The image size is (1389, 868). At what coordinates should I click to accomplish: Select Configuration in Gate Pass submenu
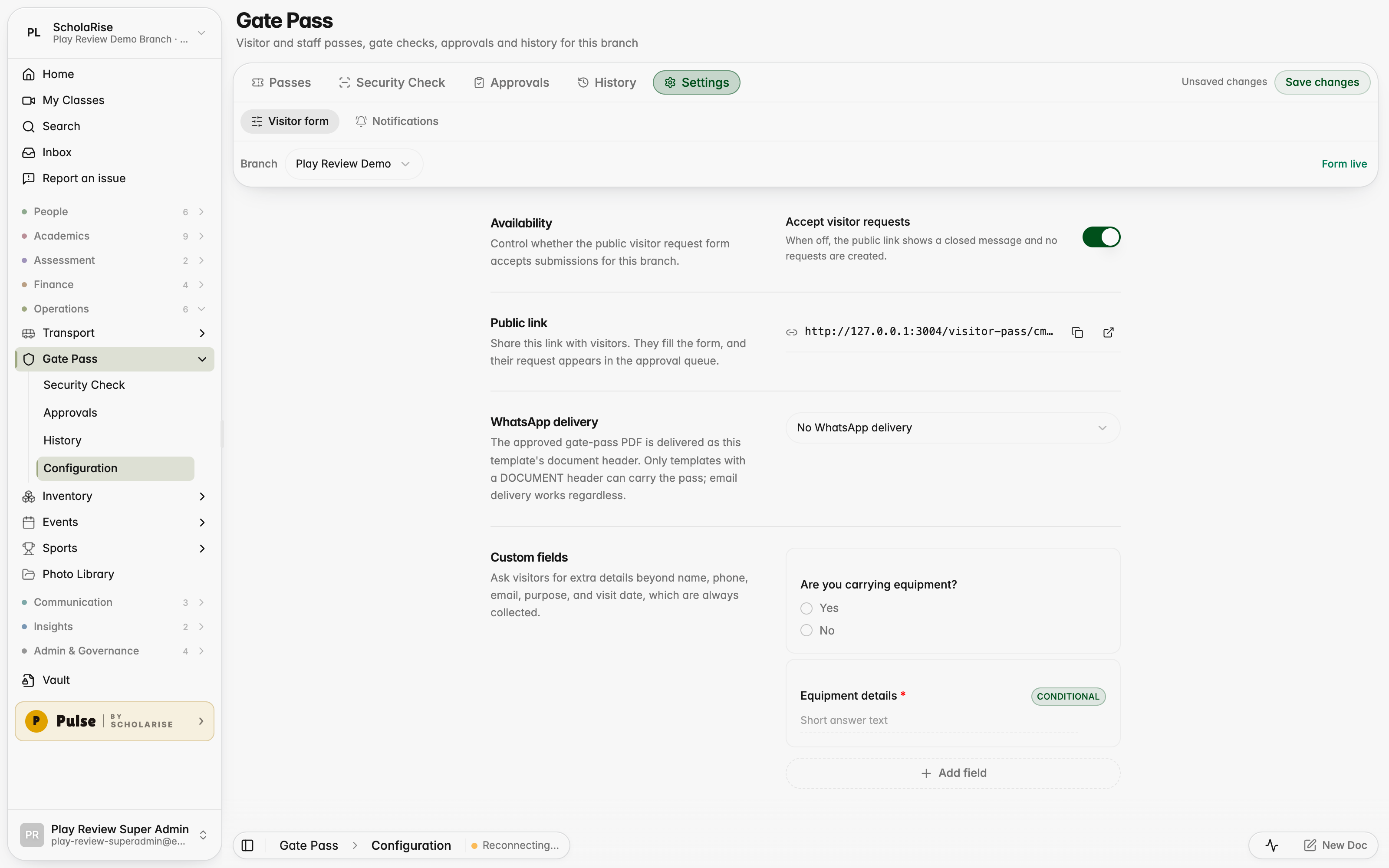[x=115, y=468]
